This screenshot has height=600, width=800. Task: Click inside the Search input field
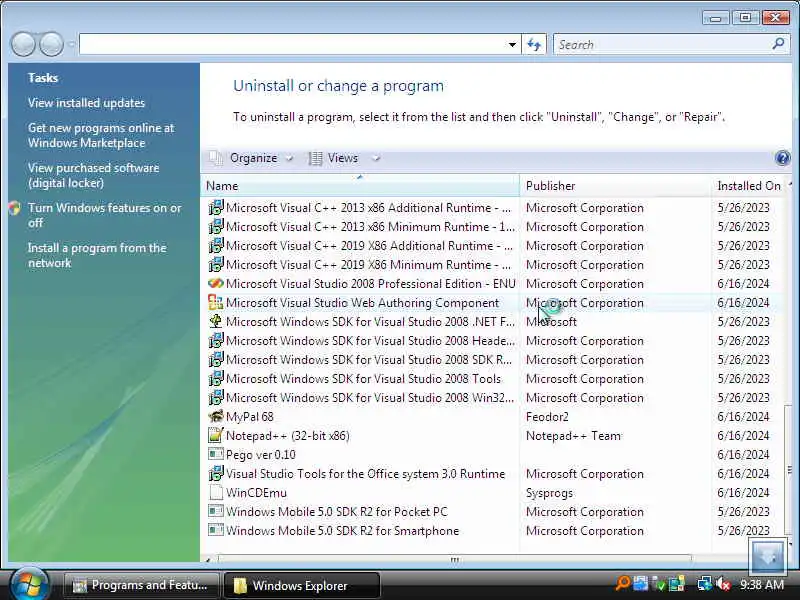(x=663, y=44)
